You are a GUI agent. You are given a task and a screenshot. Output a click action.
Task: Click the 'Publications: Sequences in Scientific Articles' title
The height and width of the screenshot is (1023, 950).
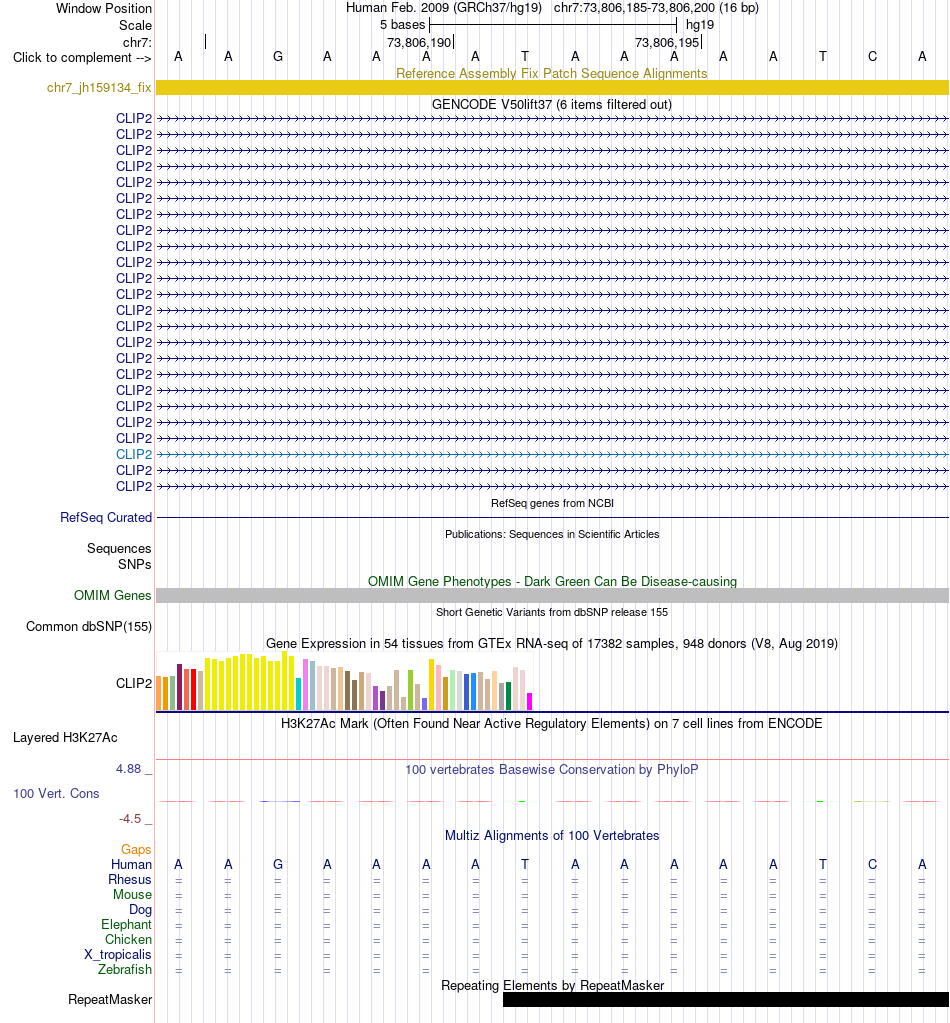pos(552,534)
